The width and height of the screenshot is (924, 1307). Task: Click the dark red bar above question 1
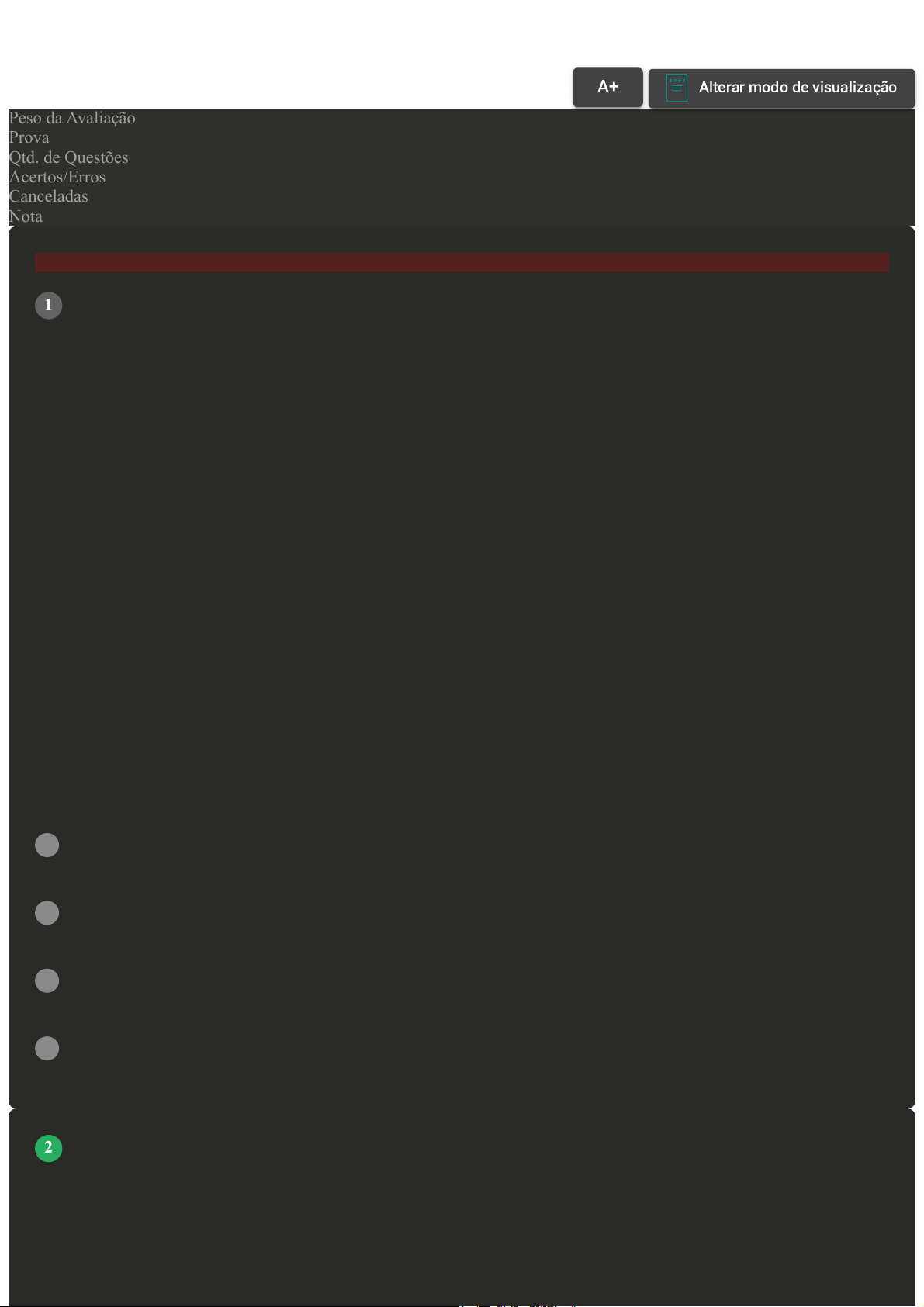coord(462,262)
